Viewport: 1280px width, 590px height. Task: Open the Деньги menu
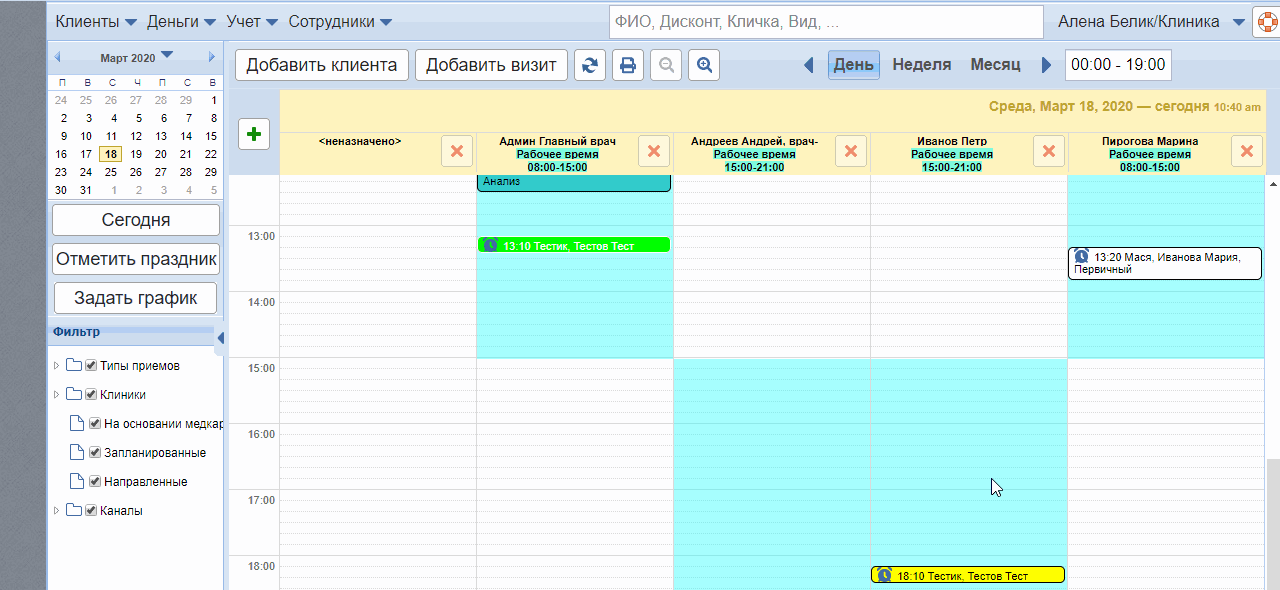181,21
